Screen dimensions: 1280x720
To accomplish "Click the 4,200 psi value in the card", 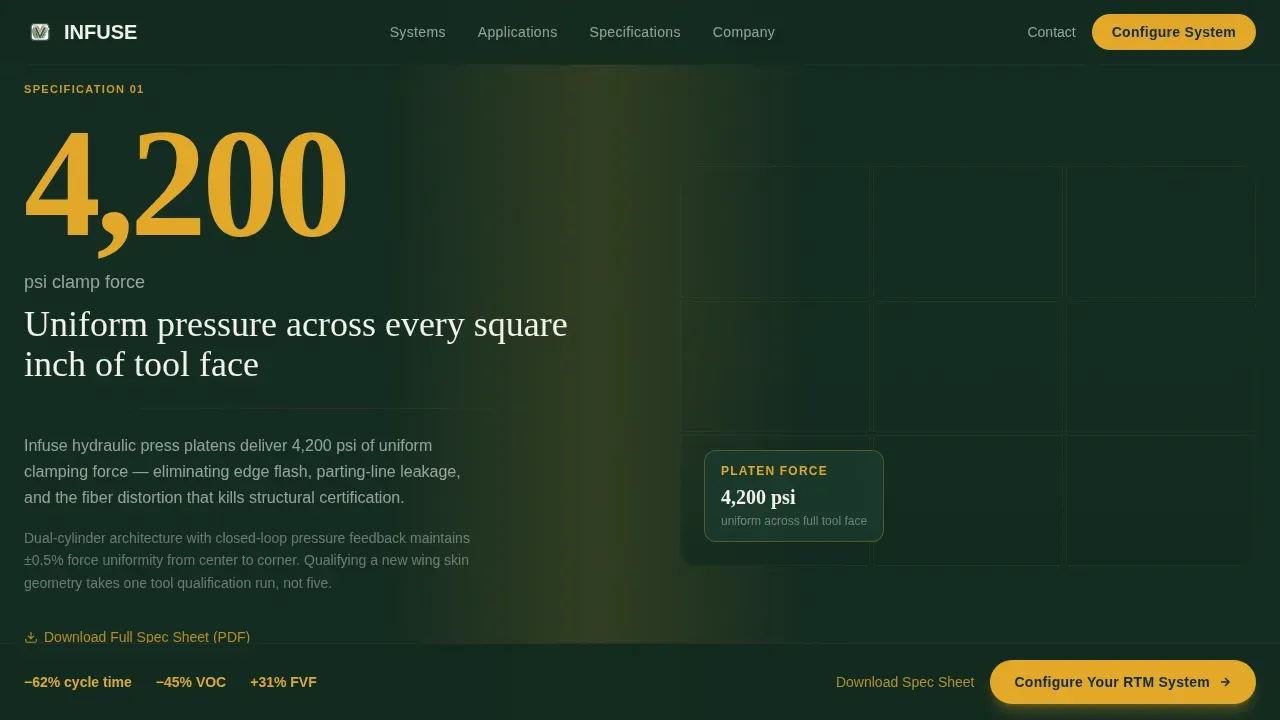I will click(x=758, y=497).
